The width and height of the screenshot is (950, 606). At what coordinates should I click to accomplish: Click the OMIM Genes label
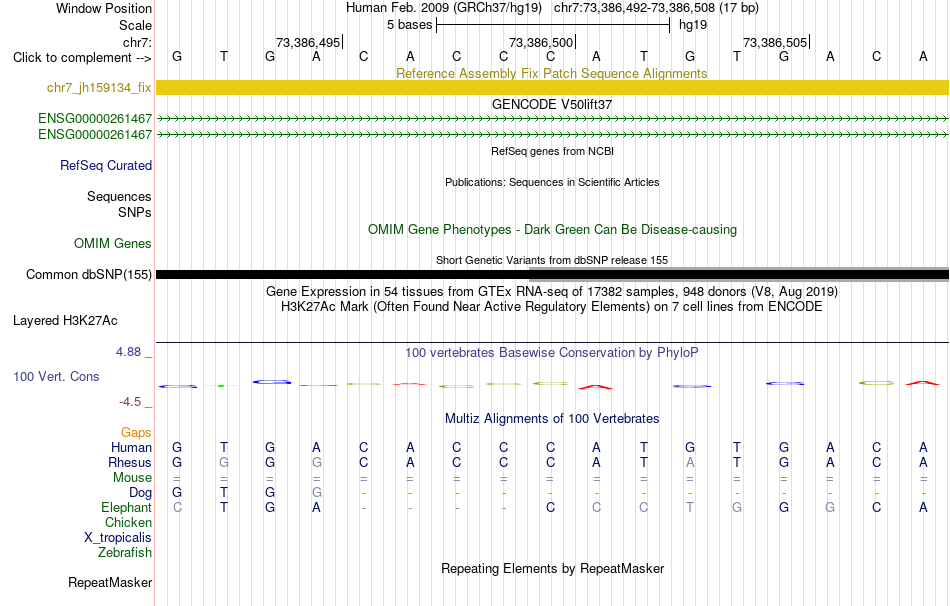coord(113,243)
